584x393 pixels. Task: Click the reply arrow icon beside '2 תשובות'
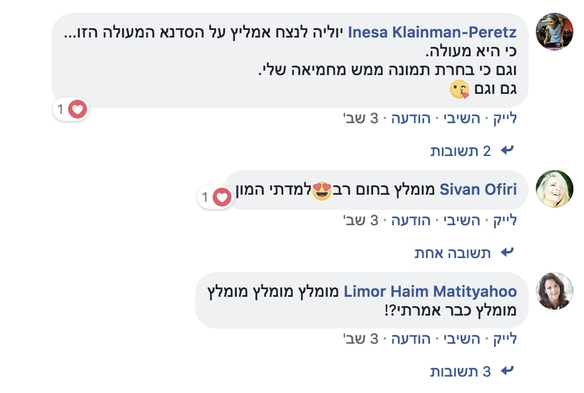[507, 150]
